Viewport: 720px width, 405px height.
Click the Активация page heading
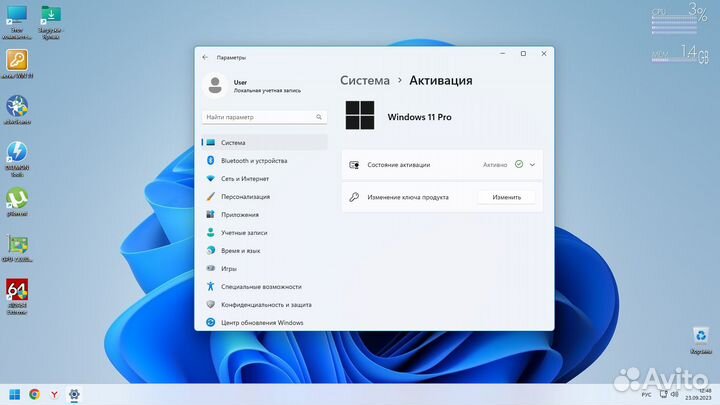tap(440, 80)
